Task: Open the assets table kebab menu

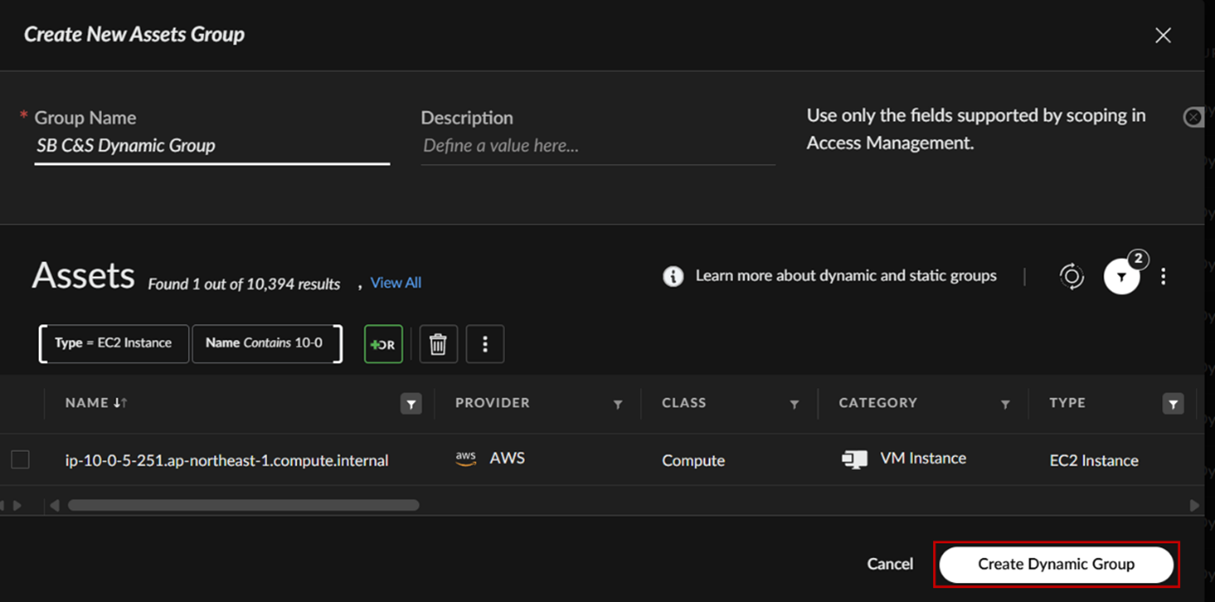Action: coord(1163,277)
